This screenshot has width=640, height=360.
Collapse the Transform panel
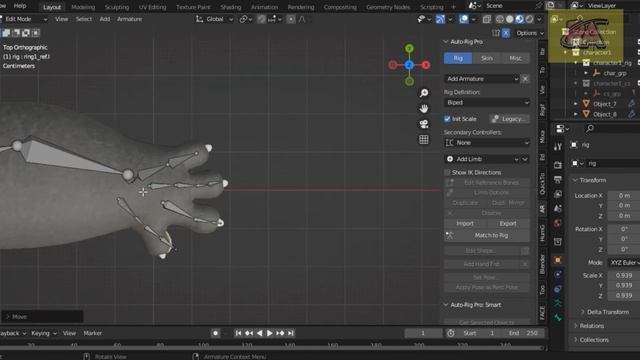(x=589, y=180)
